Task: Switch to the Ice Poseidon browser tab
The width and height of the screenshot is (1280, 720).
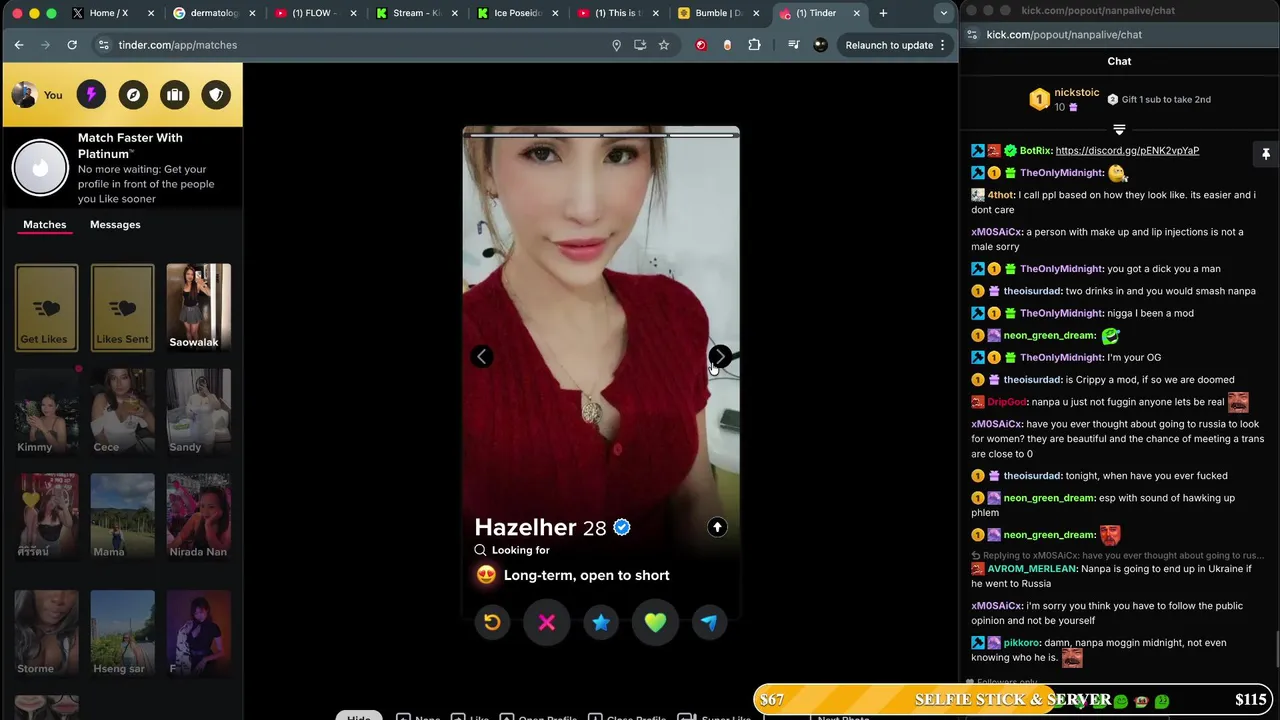Action: tap(518, 13)
